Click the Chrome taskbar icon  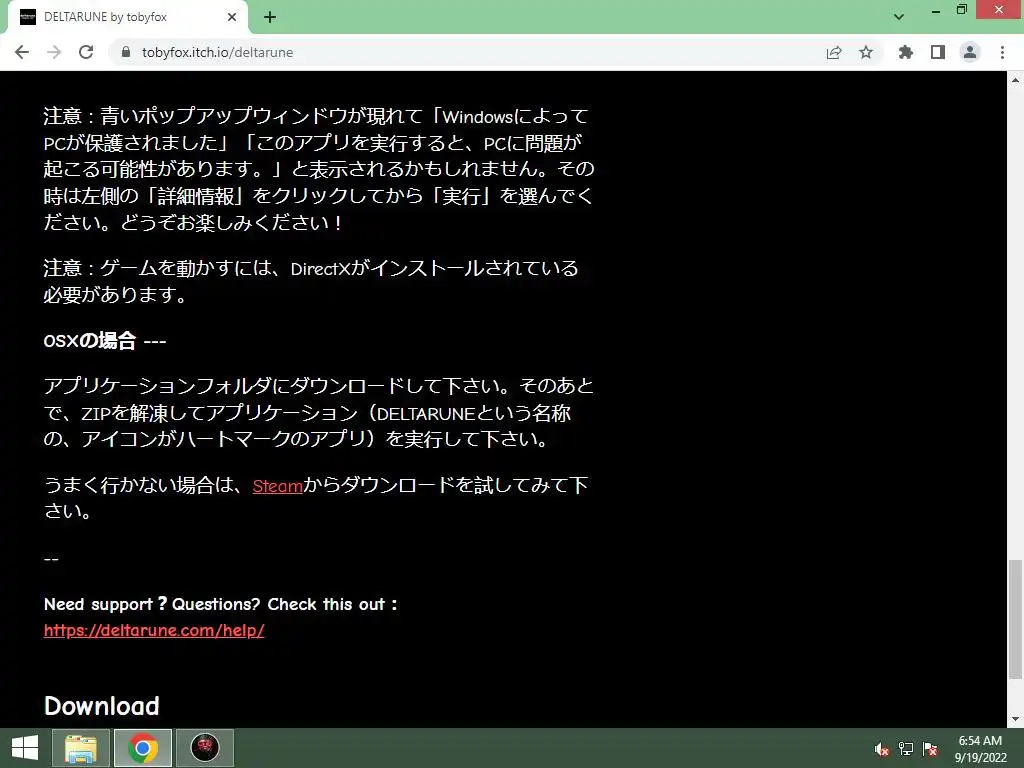143,748
